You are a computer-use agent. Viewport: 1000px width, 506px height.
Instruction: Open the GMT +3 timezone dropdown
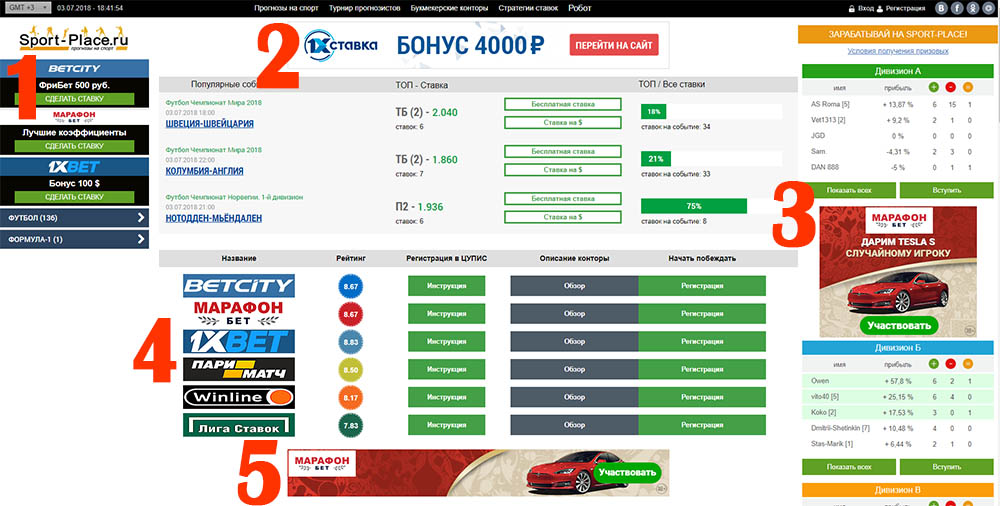pyautogui.click(x=28, y=8)
